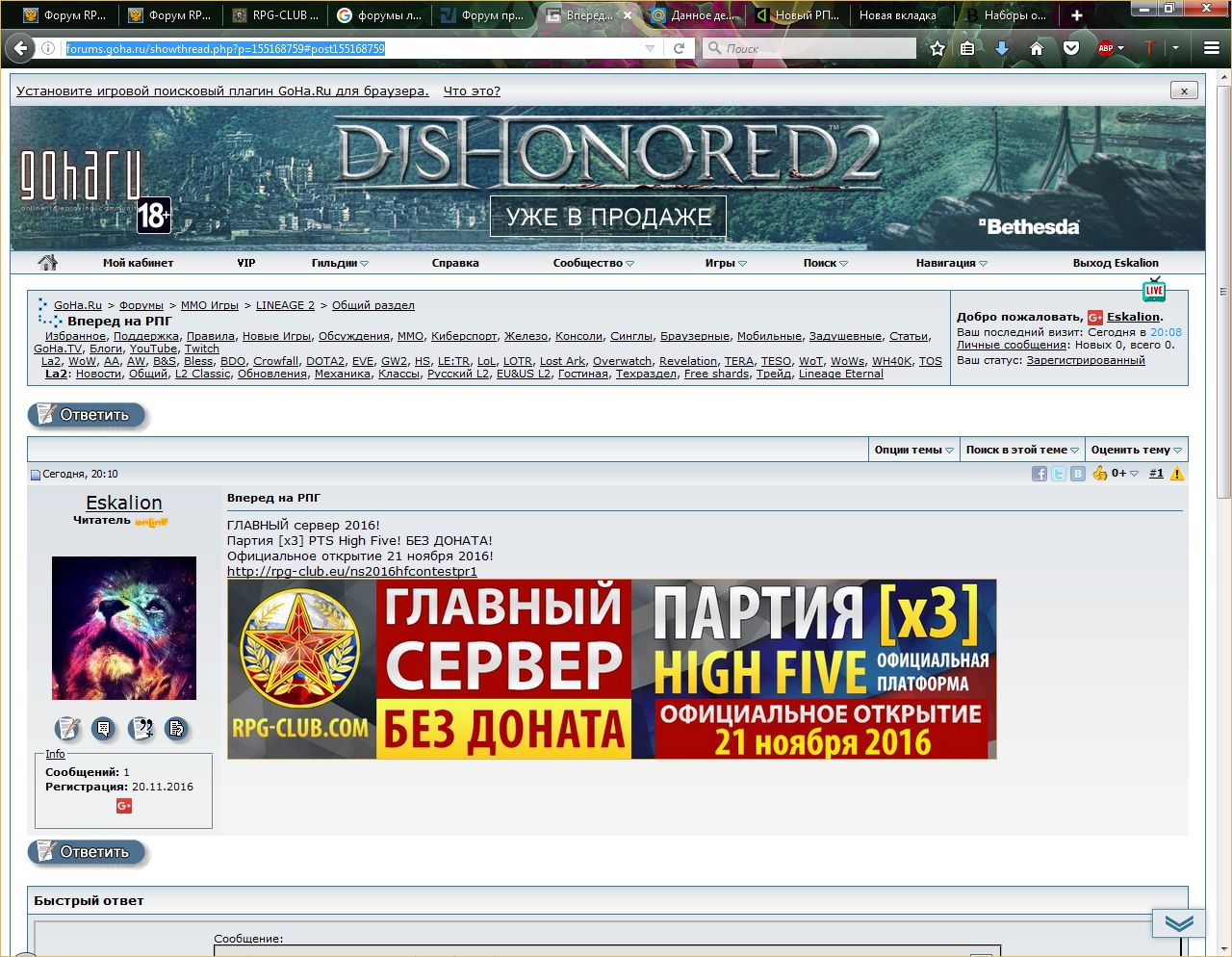1232x957 pixels.
Task: Click the speech-bubble message icon under the avatar
Action: (x=104, y=729)
